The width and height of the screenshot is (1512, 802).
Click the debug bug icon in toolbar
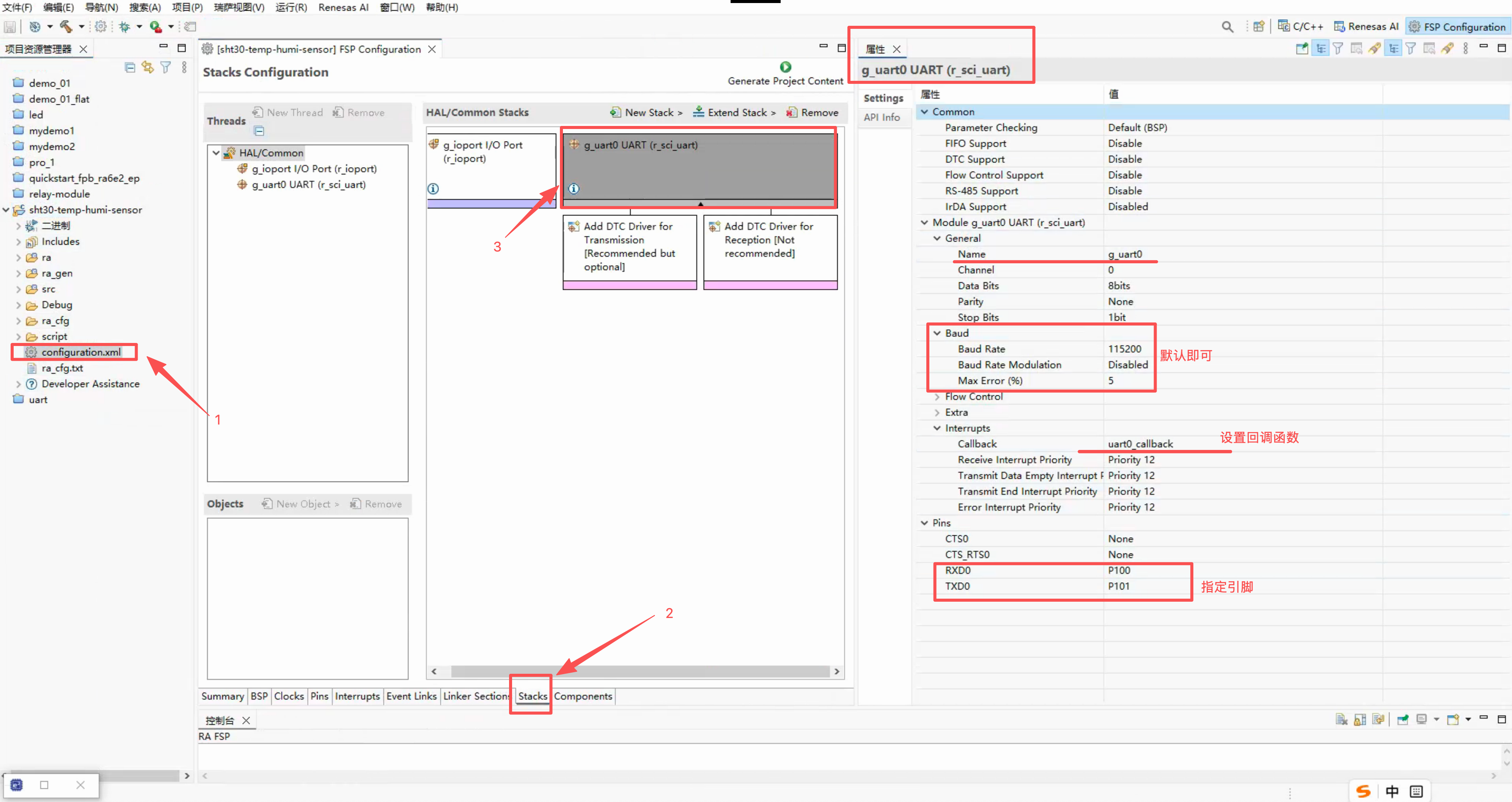[x=124, y=27]
